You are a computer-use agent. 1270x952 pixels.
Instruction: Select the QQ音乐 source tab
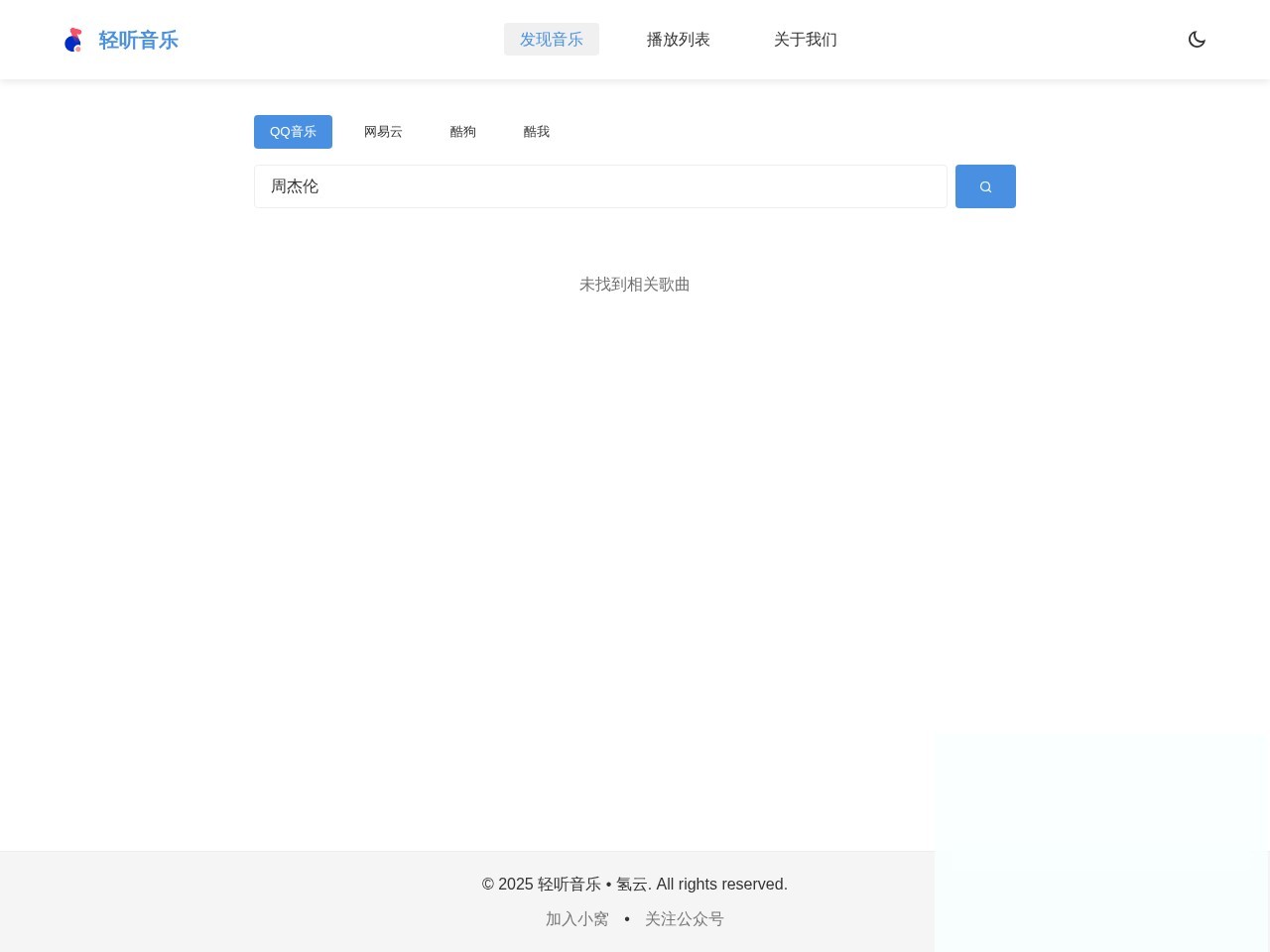pos(293,132)
